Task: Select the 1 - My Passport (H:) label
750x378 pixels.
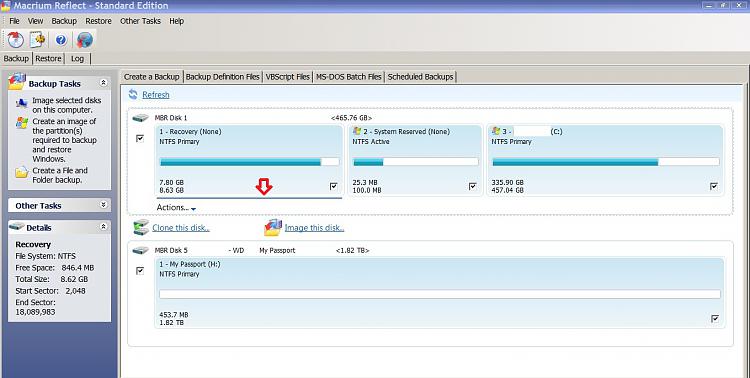Action: (x=190, y=264)
